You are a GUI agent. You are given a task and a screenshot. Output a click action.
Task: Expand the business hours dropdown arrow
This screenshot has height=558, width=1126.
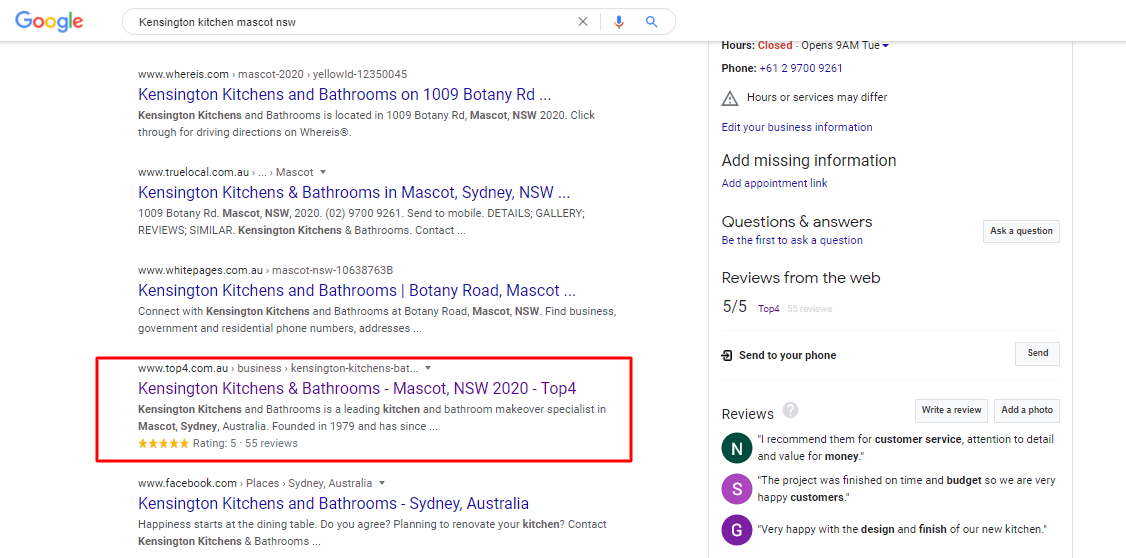[x=886, y=45]
